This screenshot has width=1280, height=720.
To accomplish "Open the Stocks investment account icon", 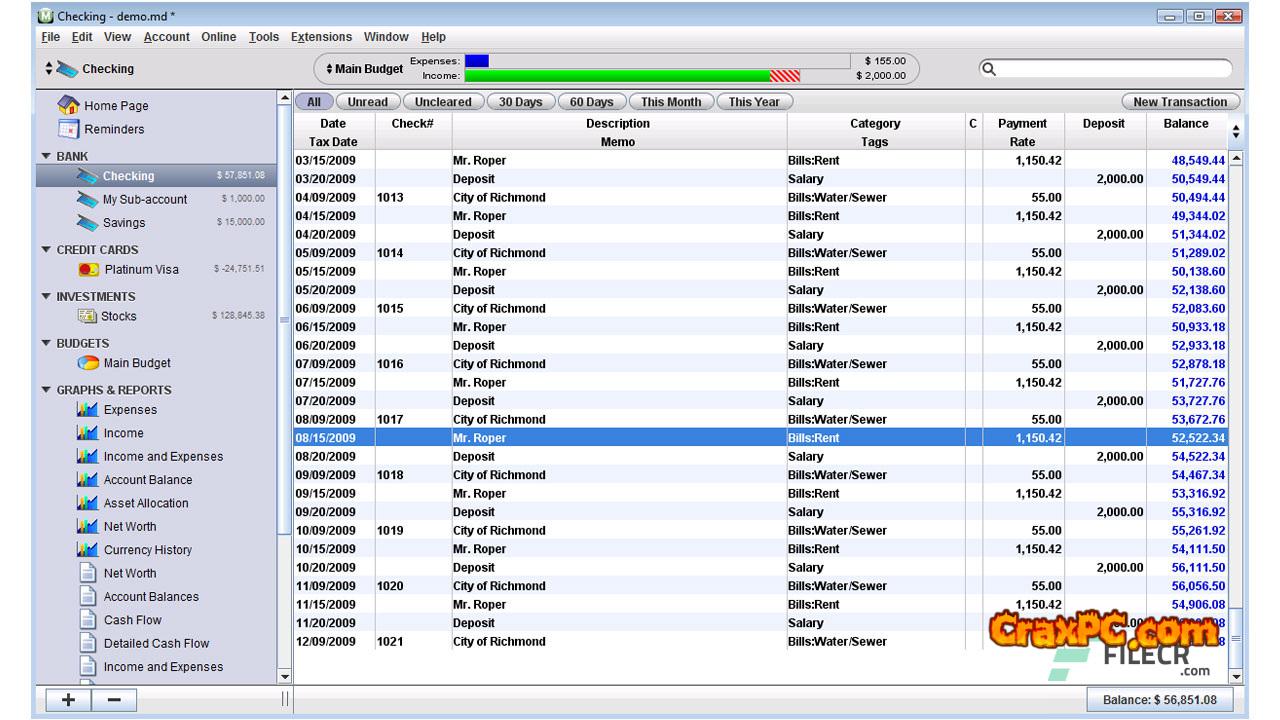I will [87, 316].
